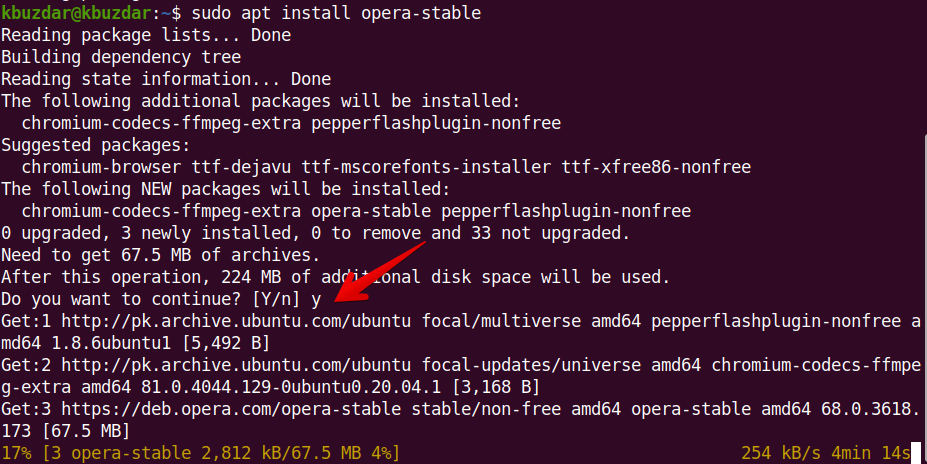Image resolution: width=927 pixels, height=464 pixels.
Task: Click the 17% download progress indicator
Action: tap(17, 453)
